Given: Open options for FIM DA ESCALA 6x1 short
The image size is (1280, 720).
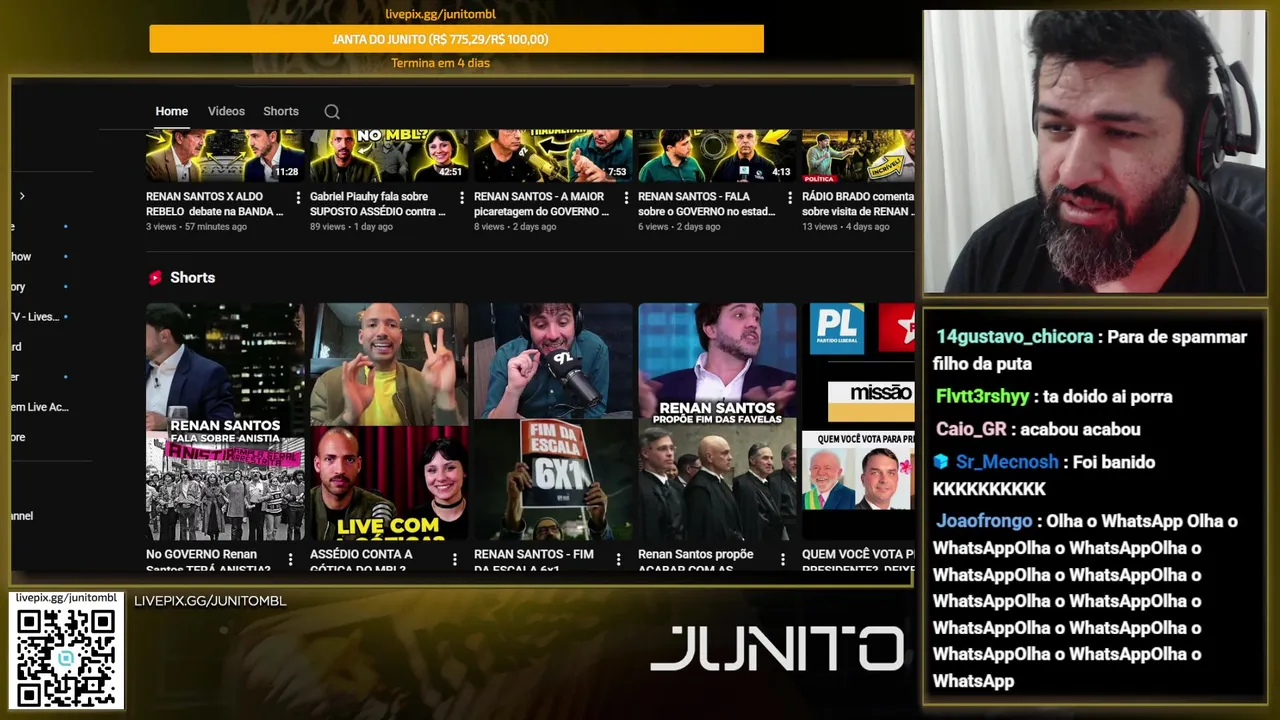Looking at the screenshot, I should tap(619, 559).
